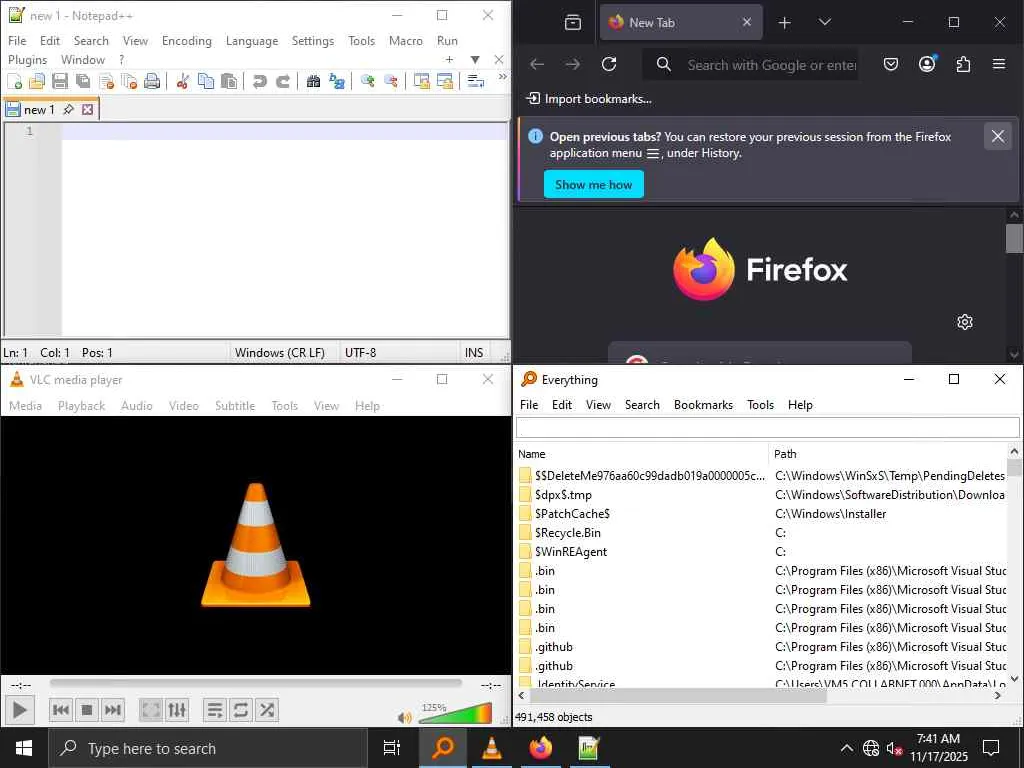Skip to previous media in VLC
Viewport: 1024px width, 768px height.
click(61, 710)
